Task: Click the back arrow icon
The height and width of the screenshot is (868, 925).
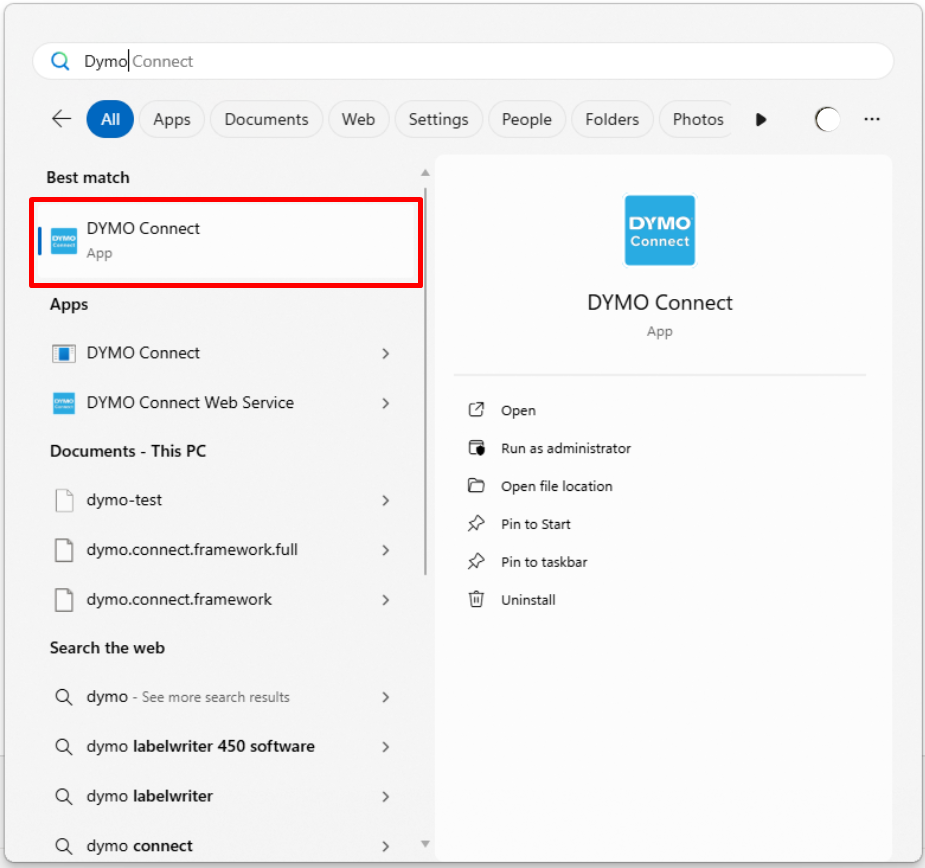Action: tap(62, 119)
